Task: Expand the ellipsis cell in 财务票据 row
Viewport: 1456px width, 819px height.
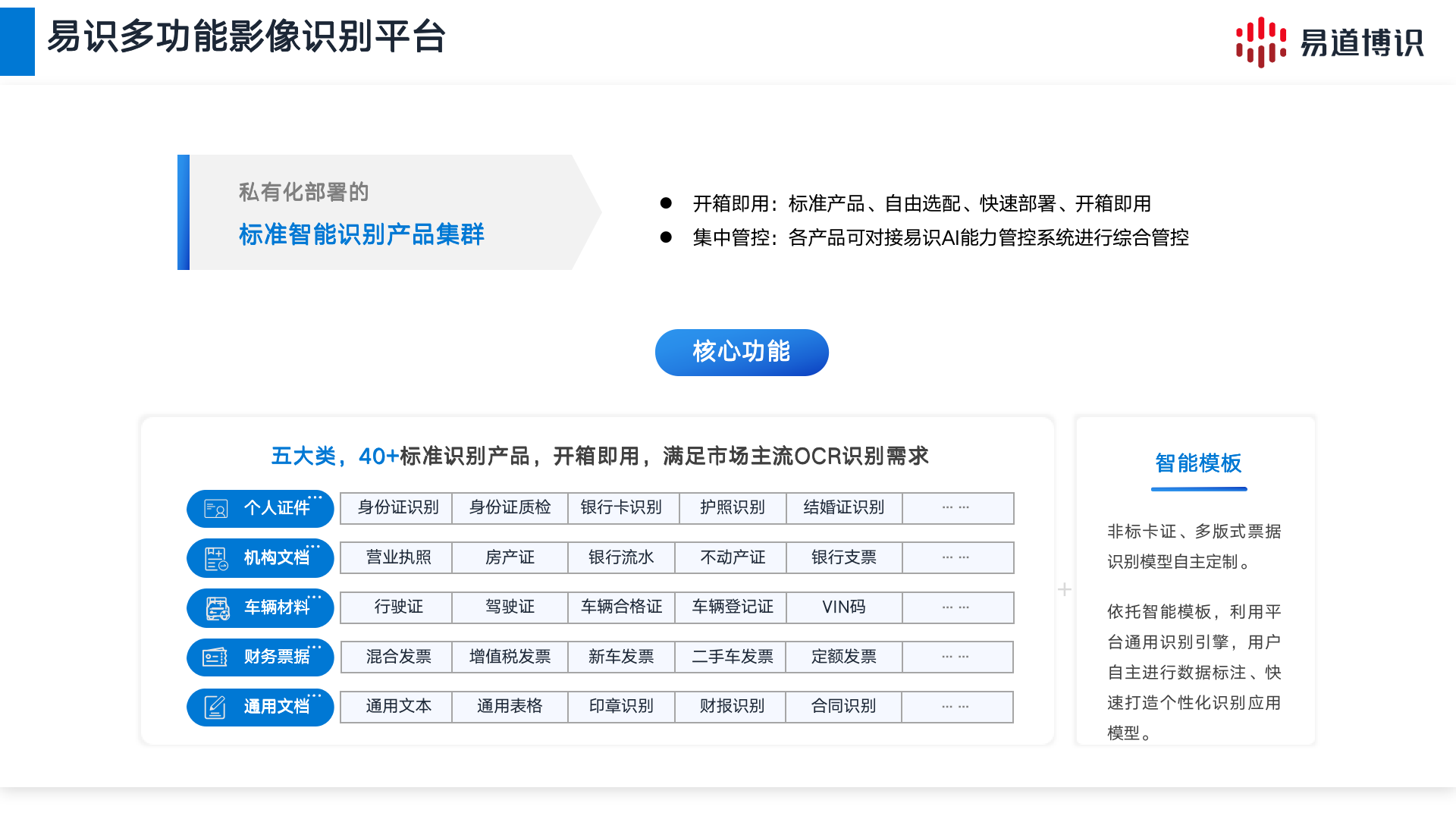Action: (956, 657)
